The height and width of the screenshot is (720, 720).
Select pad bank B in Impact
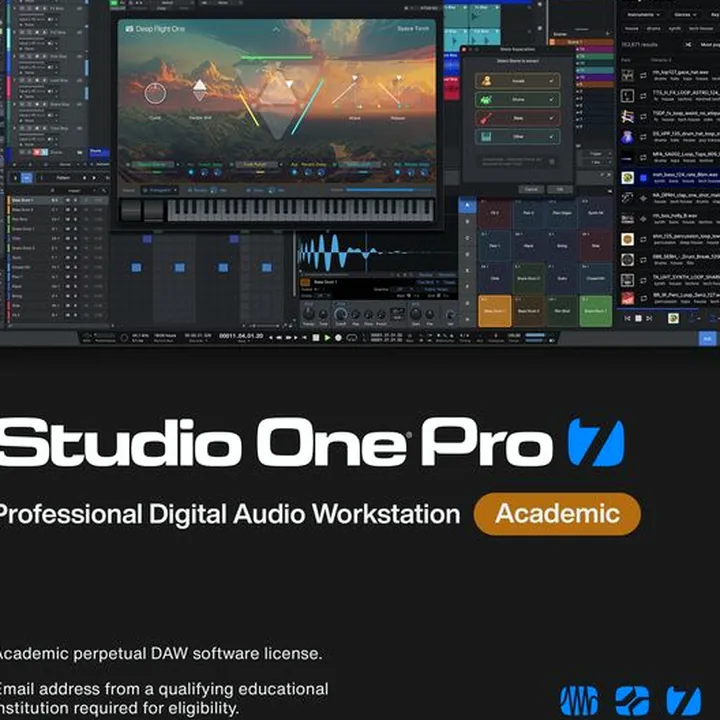(467, 222)
